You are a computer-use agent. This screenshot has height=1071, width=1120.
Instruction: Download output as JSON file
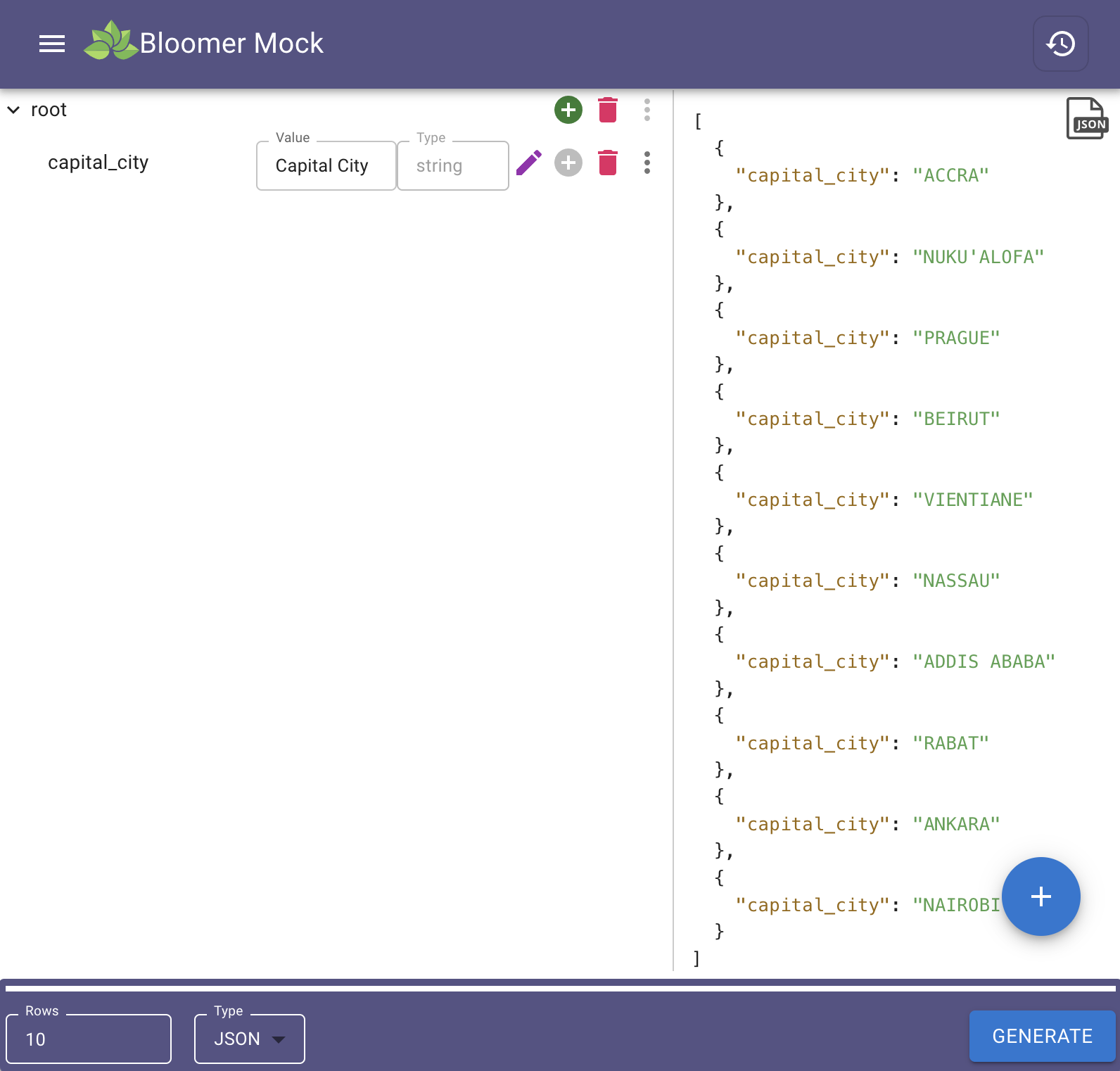click(x=1087, y=119)
